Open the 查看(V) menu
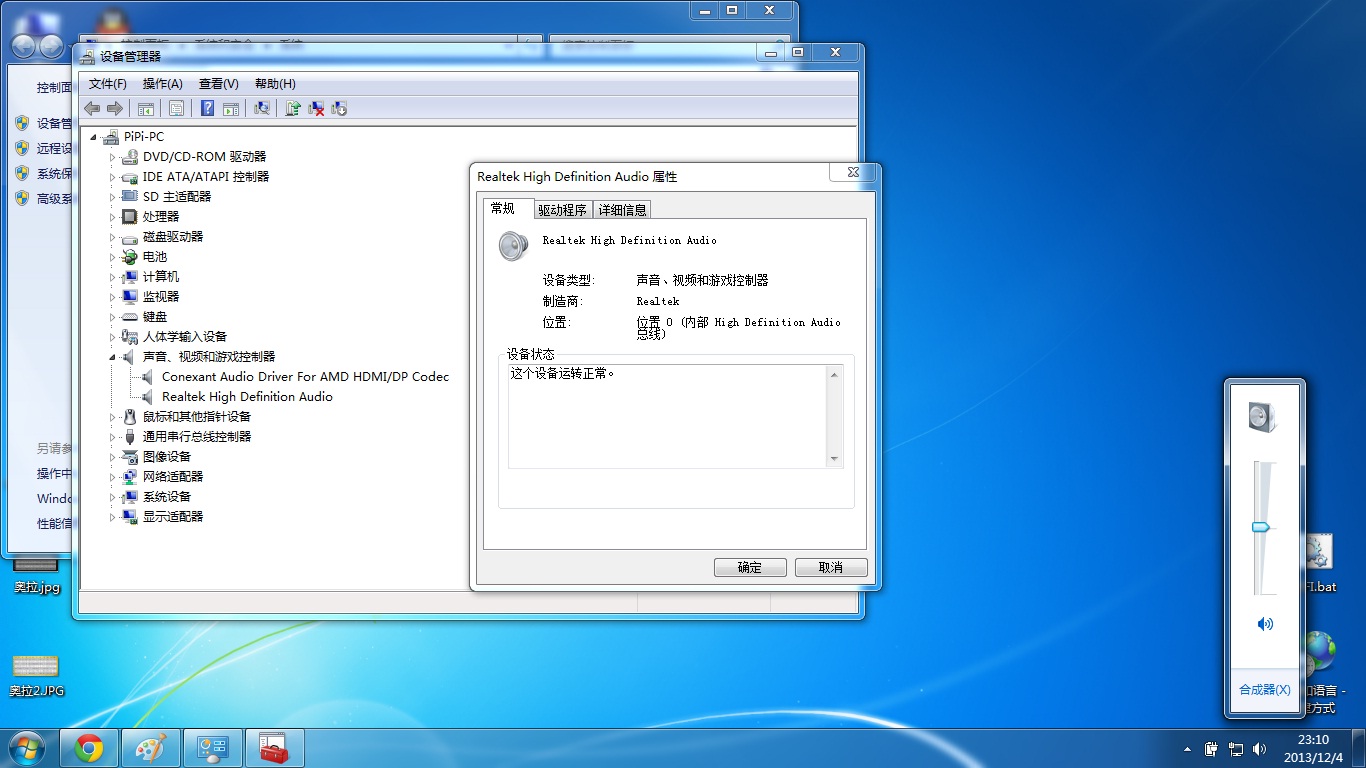The image size is (1366, 768). [x=217, y=84]
